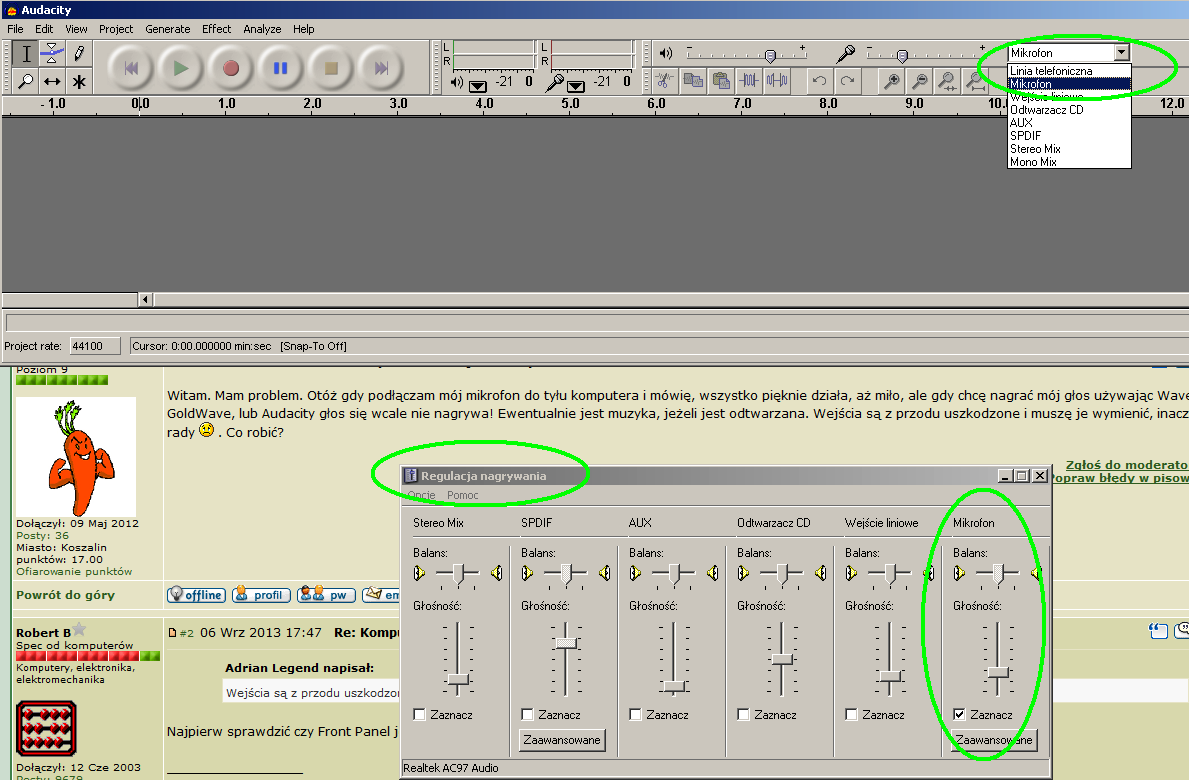Choose SPDIF from source list
The image size is (1189, 780).
pyautogui.click(x=1069, y=136)
